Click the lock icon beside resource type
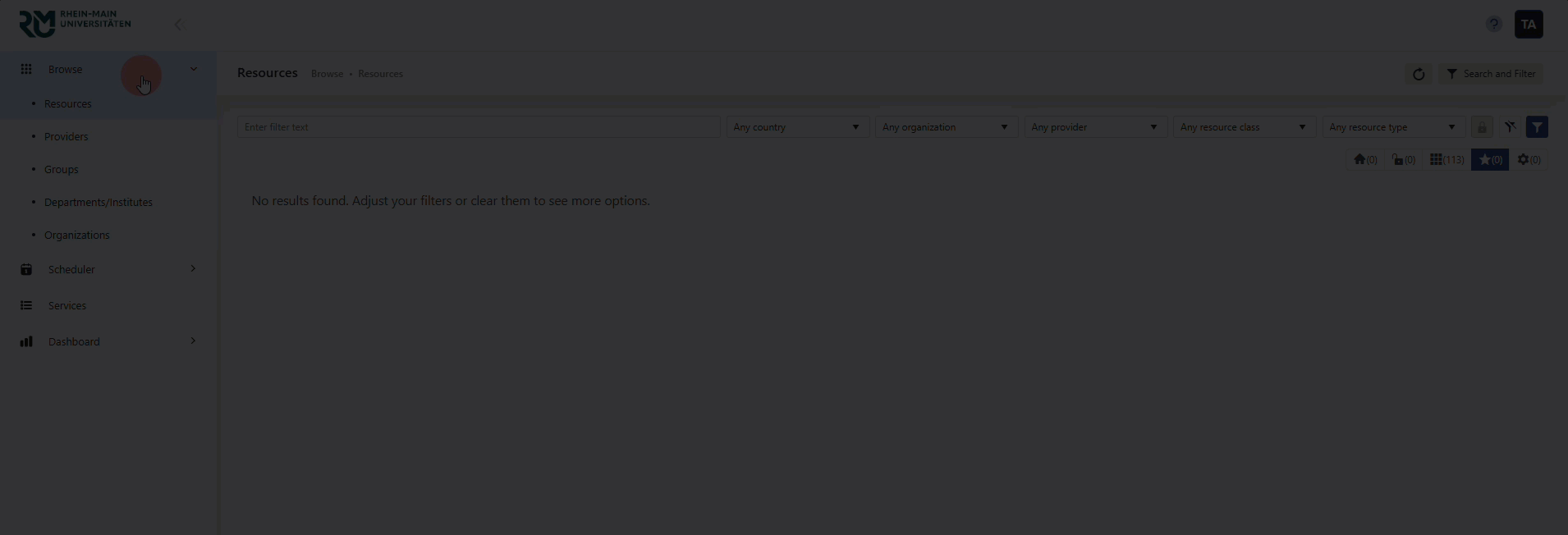This screenshot has height=535, width=1568. point(1482,127)
